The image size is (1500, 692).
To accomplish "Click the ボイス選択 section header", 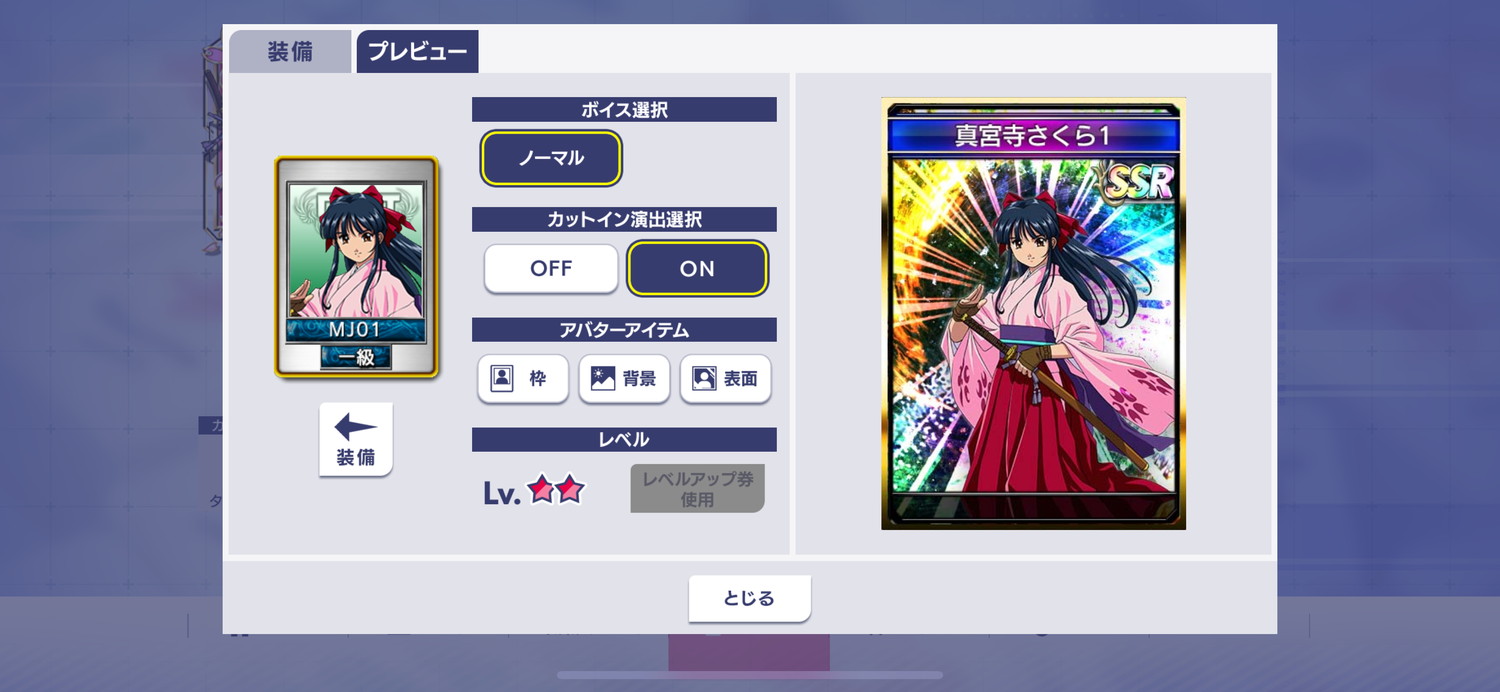I will pos(624,110).
